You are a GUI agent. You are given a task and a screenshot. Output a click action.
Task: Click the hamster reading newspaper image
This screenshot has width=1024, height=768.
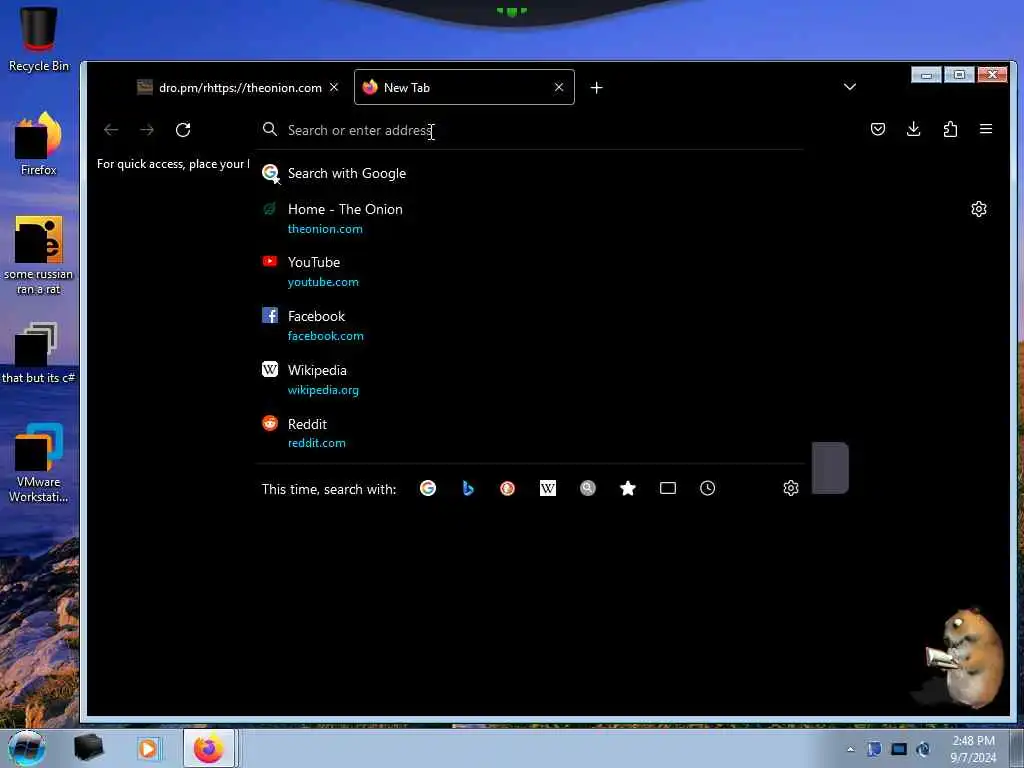(963, 658)
